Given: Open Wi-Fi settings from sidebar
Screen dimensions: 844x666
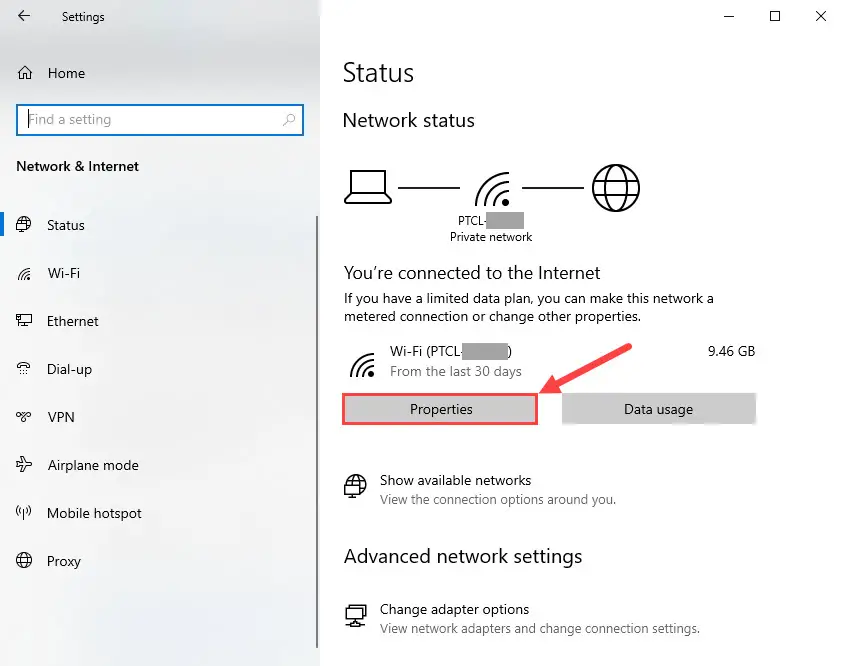Looking at the screenshot, I should click(x=64, y=273).
